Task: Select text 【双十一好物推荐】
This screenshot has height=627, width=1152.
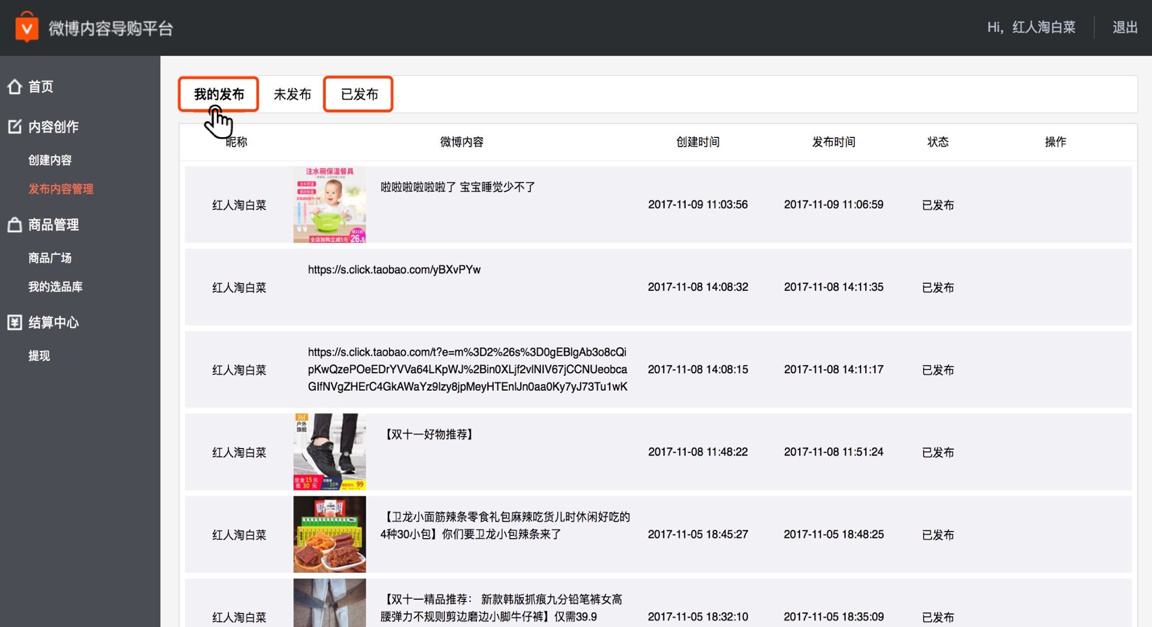Action: pos(428,434)
